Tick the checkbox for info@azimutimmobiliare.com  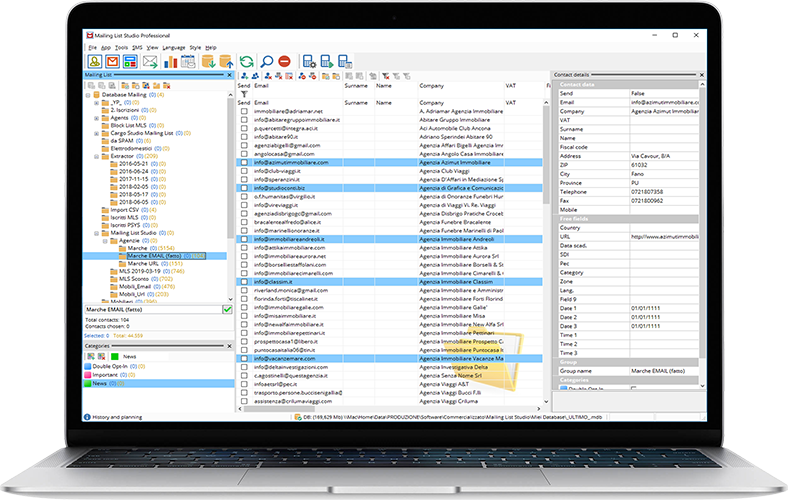point(244,163)
